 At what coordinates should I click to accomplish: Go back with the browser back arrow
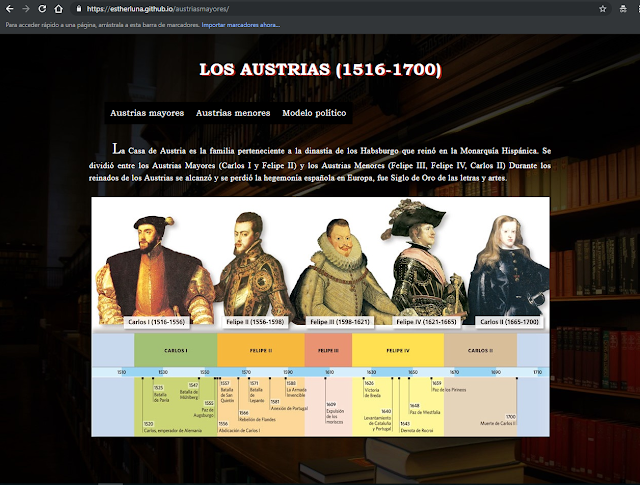(9, 9)
